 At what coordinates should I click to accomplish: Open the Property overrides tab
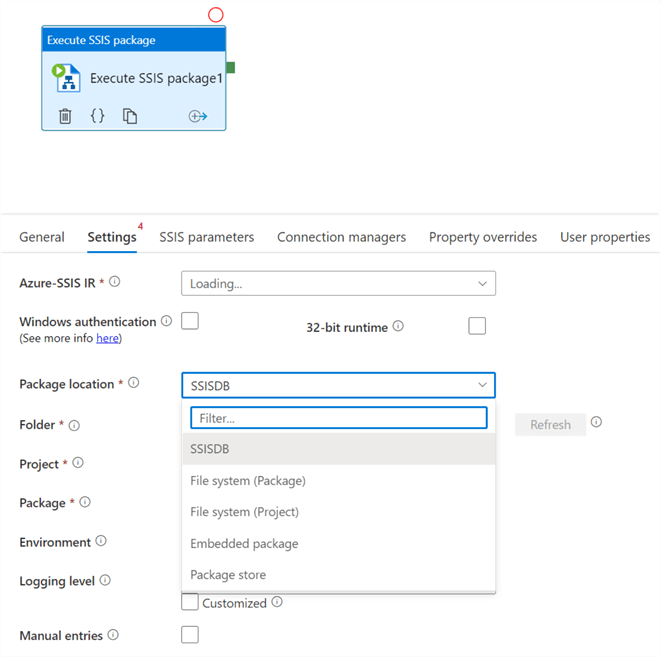click(483, 237)
